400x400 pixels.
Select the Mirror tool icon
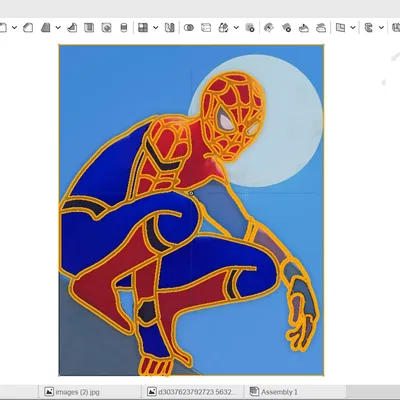click(x=170, y=28)
